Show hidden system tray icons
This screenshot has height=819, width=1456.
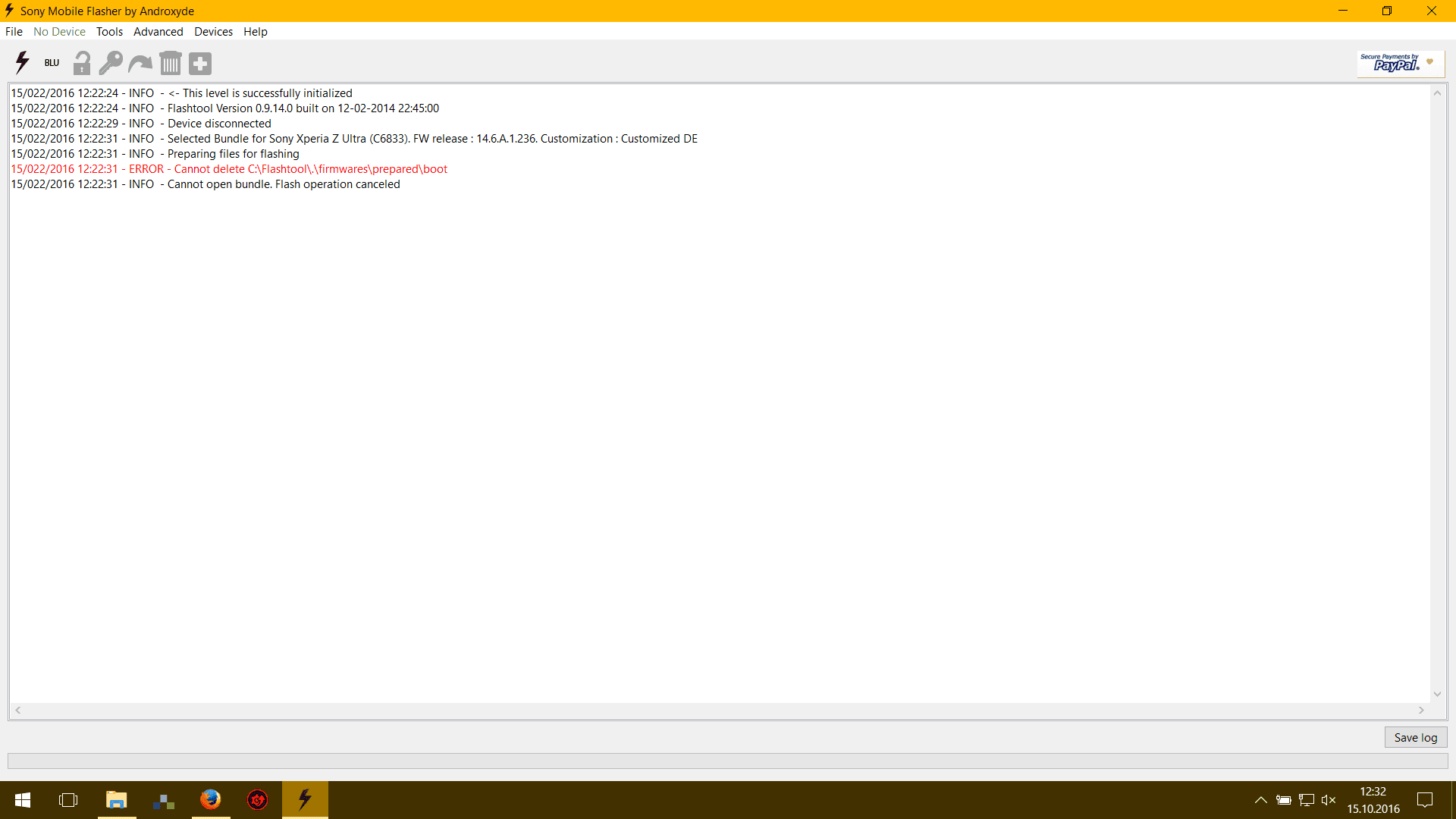[1260, 800]
